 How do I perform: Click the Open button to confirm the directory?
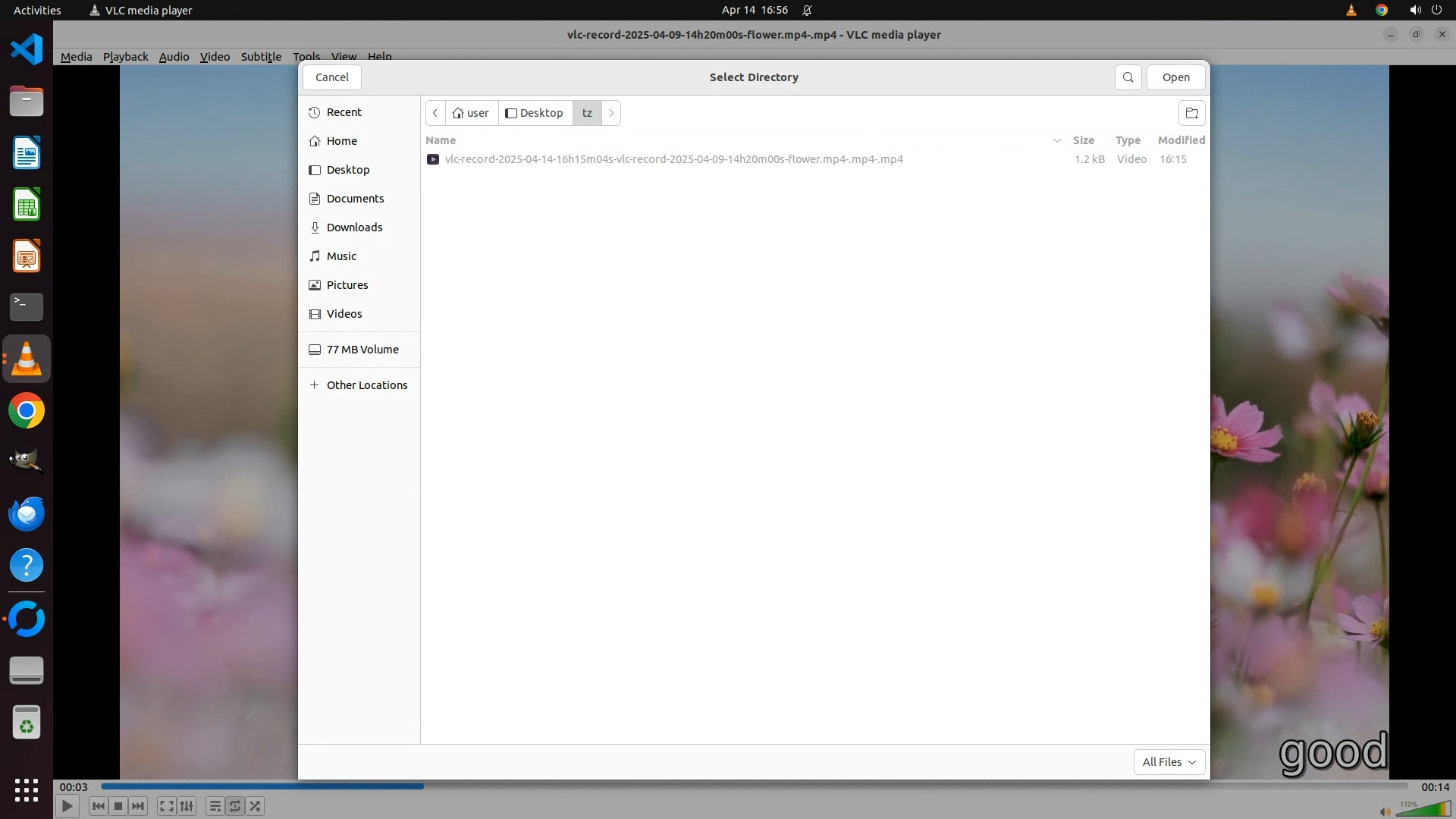click(1175, 77)
